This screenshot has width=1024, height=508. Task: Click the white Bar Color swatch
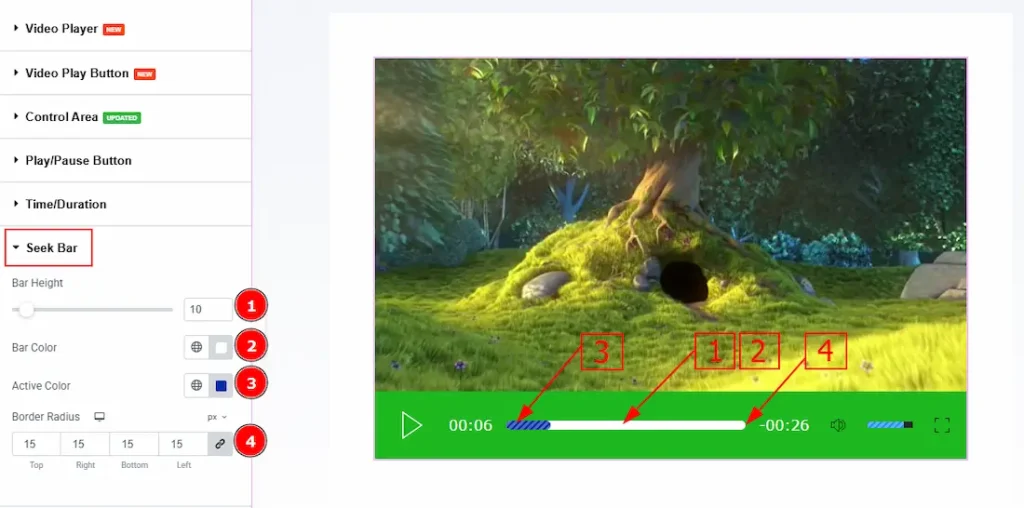click(x=221, y=347)
